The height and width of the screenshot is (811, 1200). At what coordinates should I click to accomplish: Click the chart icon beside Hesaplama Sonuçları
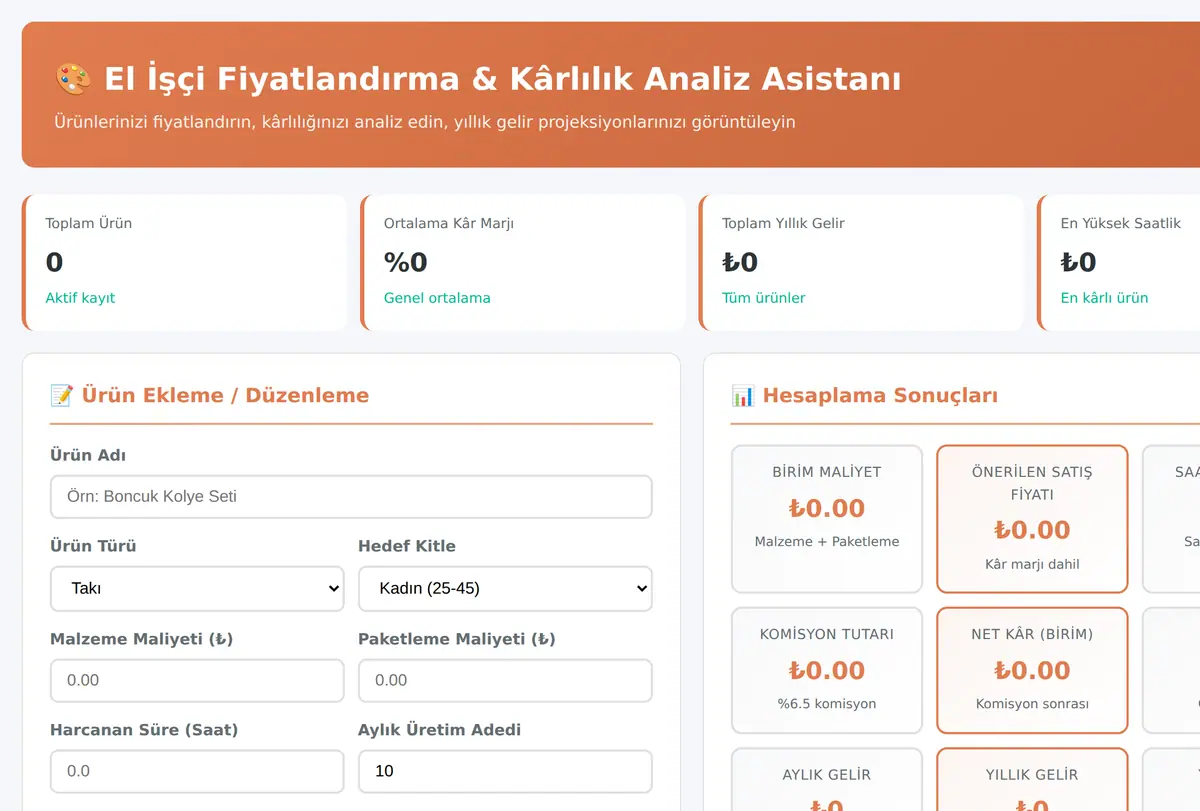pos(743,395)
